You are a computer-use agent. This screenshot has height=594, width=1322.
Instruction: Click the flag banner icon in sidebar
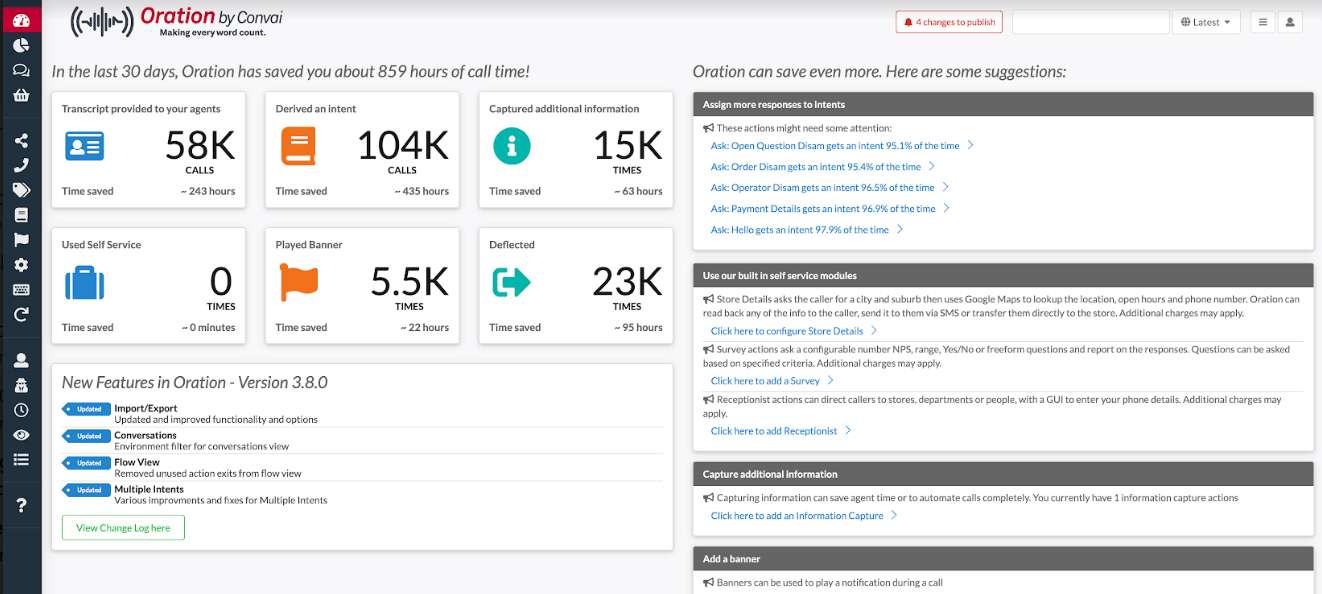[20, 240]
